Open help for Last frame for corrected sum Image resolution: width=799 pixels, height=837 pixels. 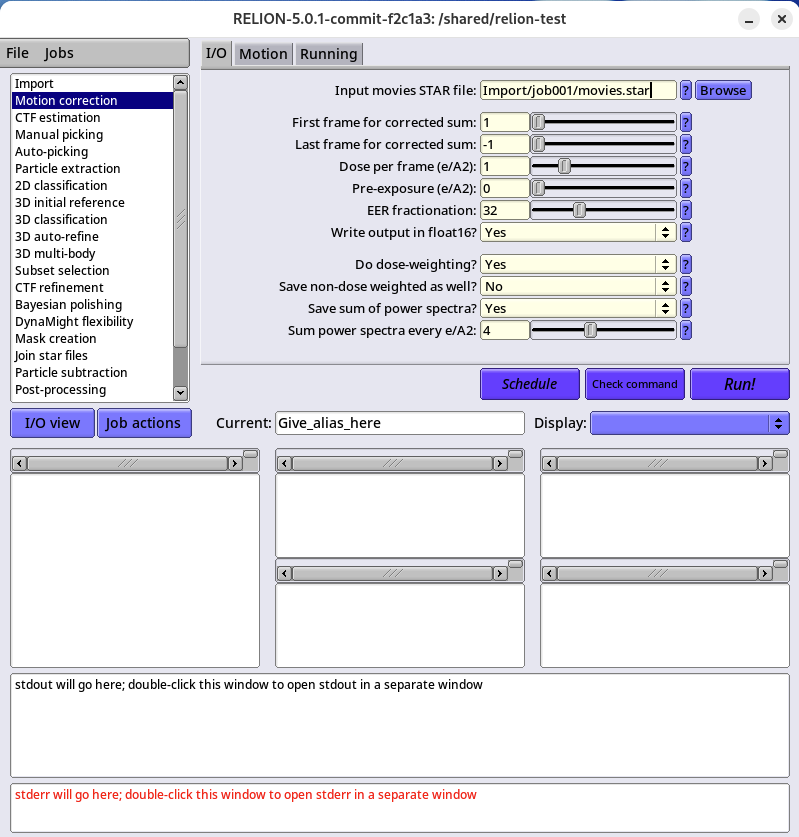[x=686, y=144]
